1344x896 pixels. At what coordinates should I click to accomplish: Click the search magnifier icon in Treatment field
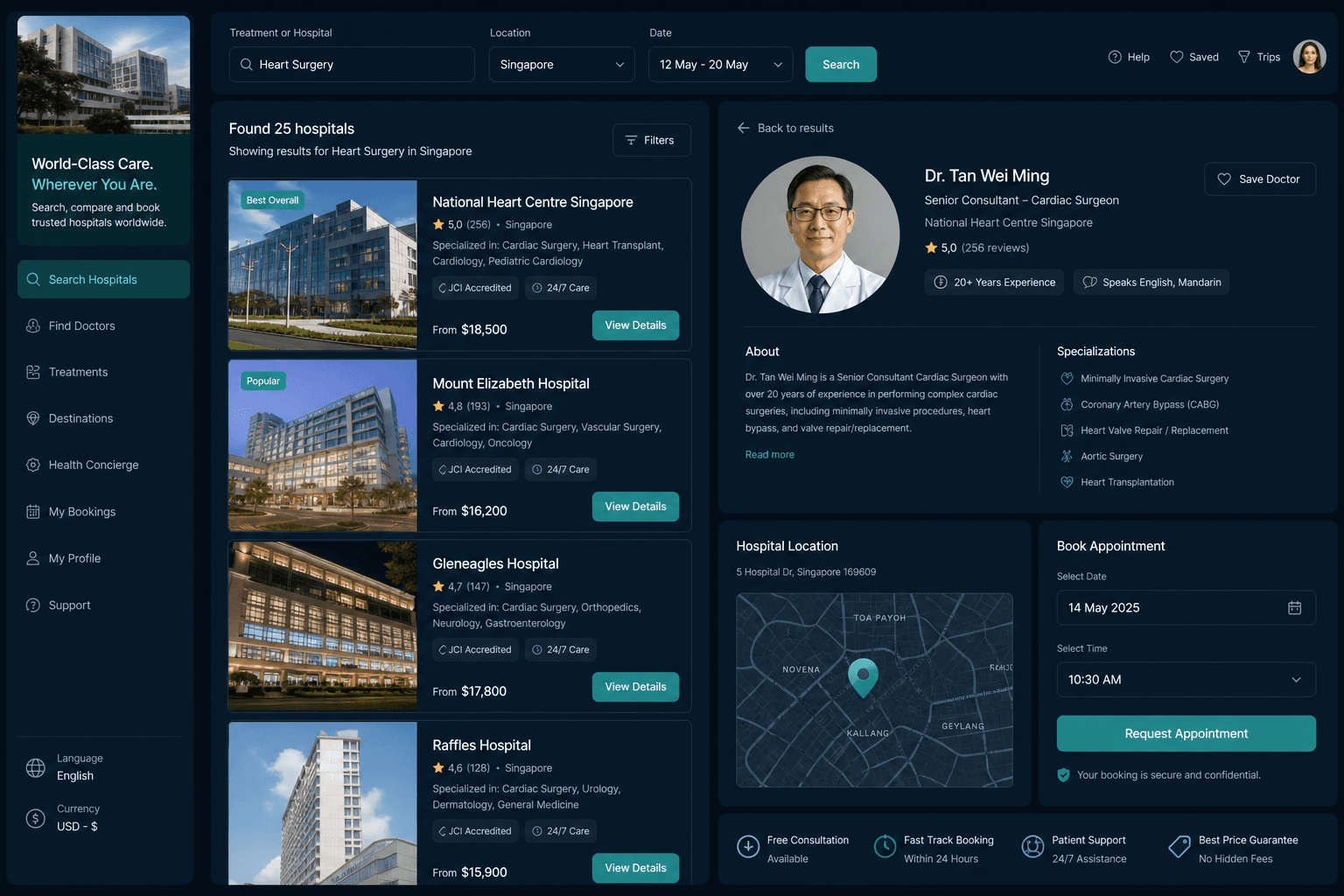pyautogui.click(x=246, y=65)
